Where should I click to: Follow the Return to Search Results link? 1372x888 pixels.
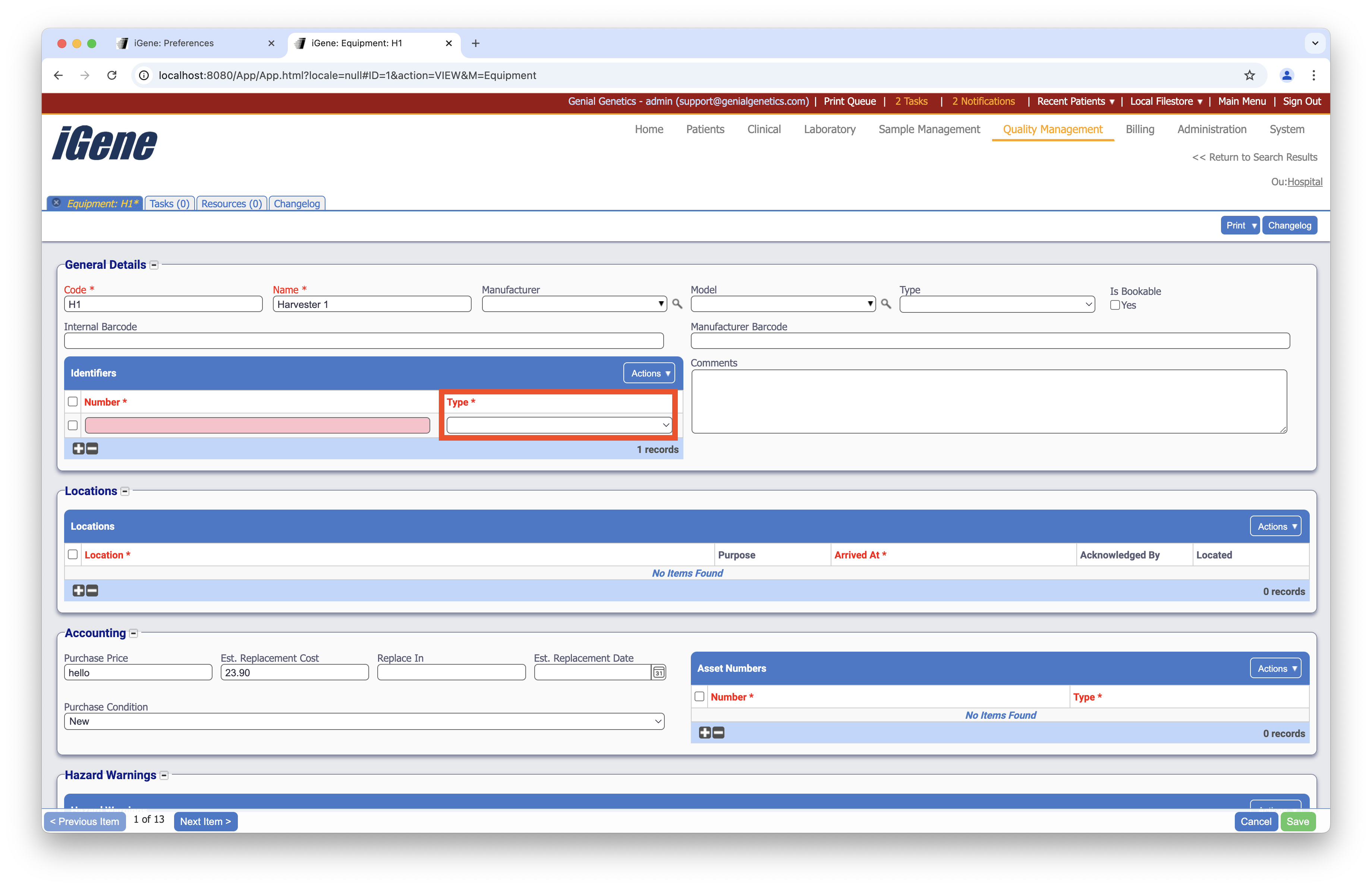click(1255, 157)
